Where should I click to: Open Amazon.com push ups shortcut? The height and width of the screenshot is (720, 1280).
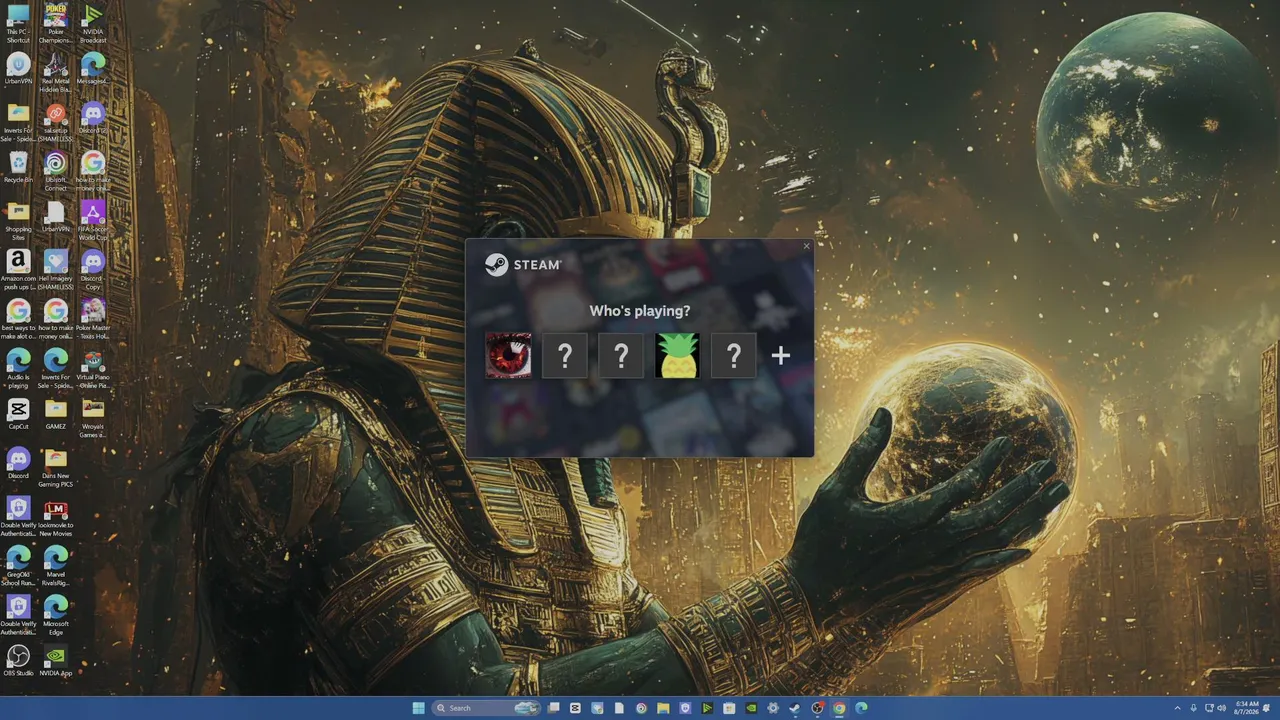click(x=18, y=270)
